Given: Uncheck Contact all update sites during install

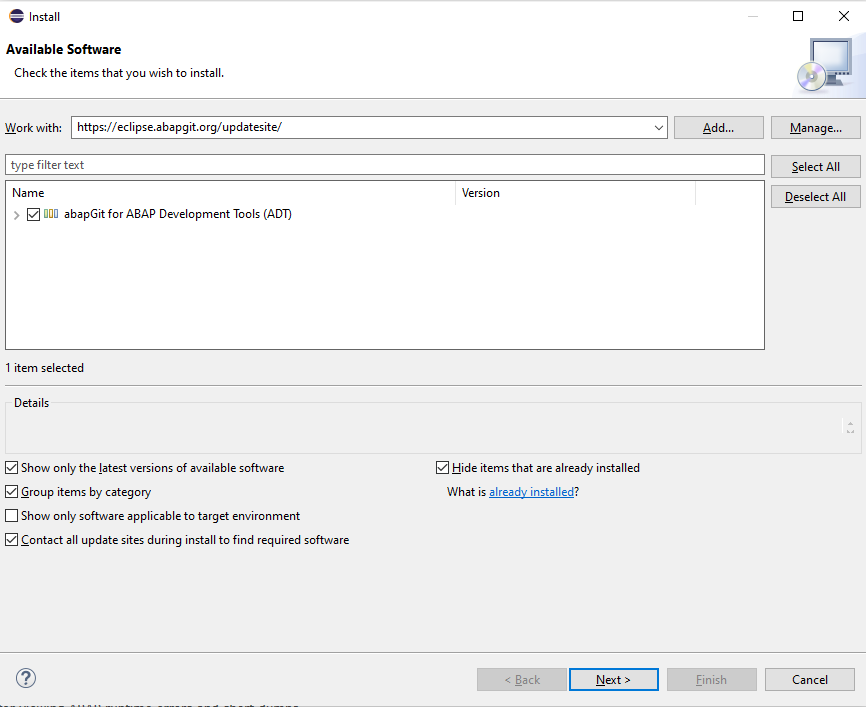Looking at the screenshot, I should pos(12,540).
